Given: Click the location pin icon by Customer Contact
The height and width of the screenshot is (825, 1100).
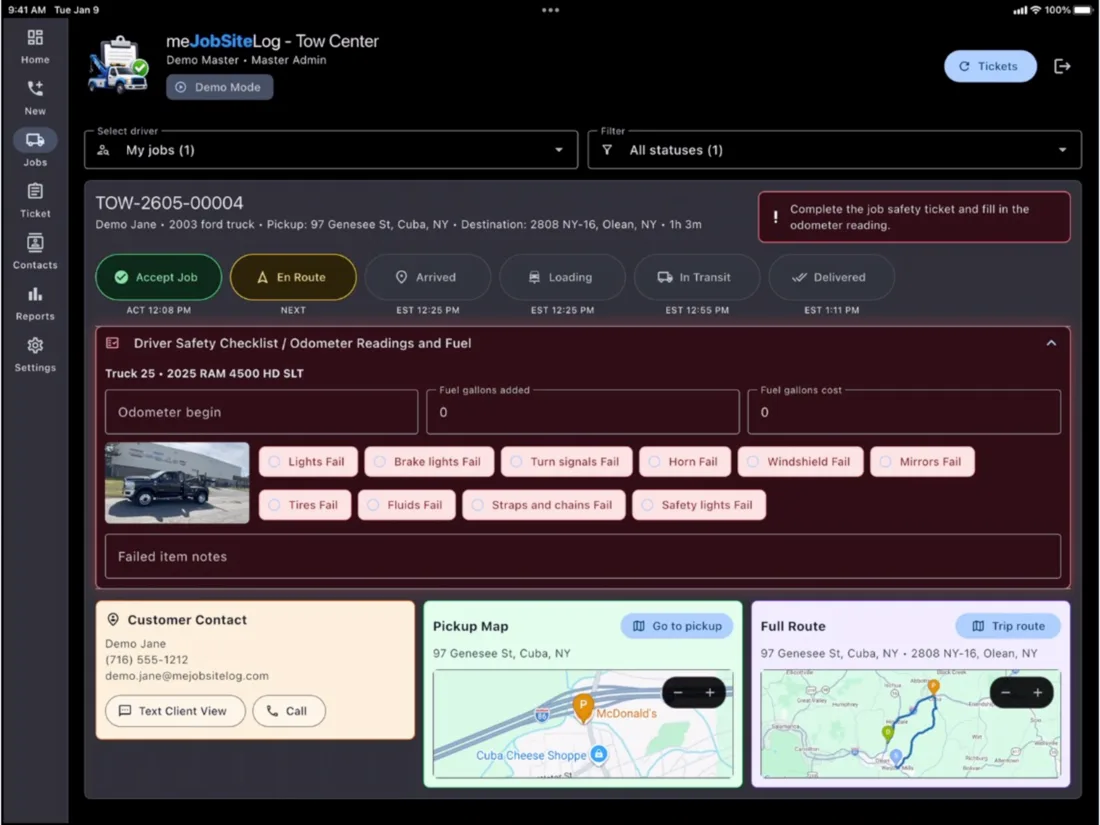Looking at the screenshot, I should click(x=113, y=619).
